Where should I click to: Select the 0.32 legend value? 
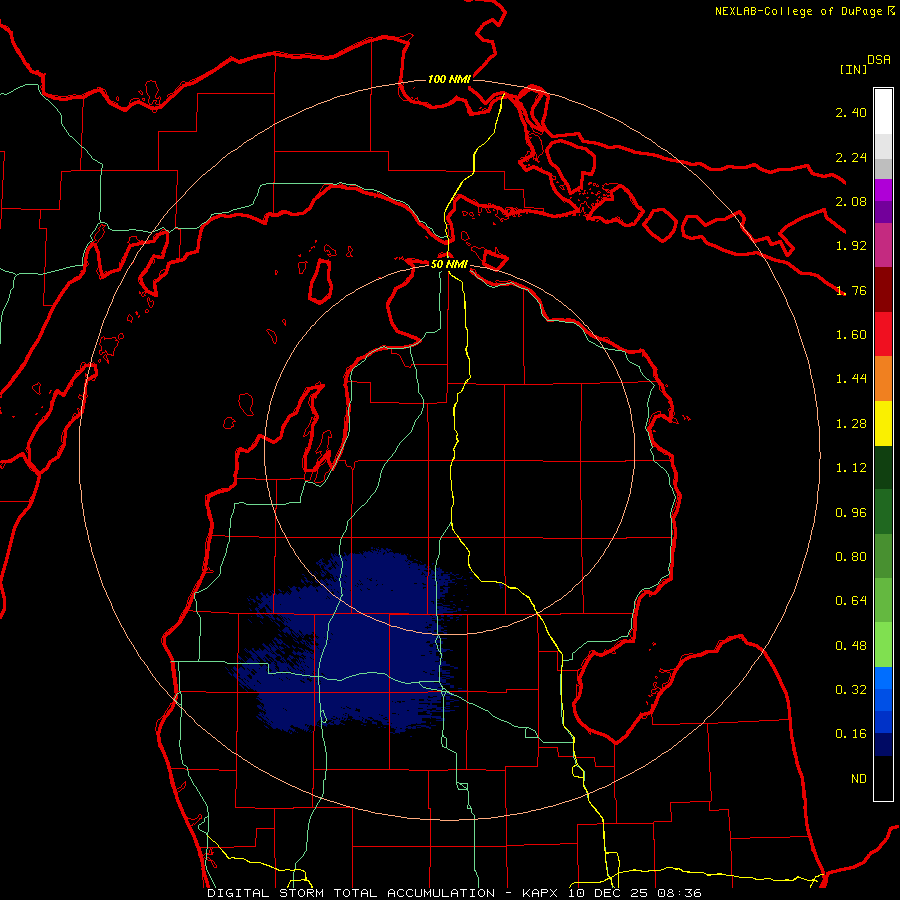pos(851,690)
